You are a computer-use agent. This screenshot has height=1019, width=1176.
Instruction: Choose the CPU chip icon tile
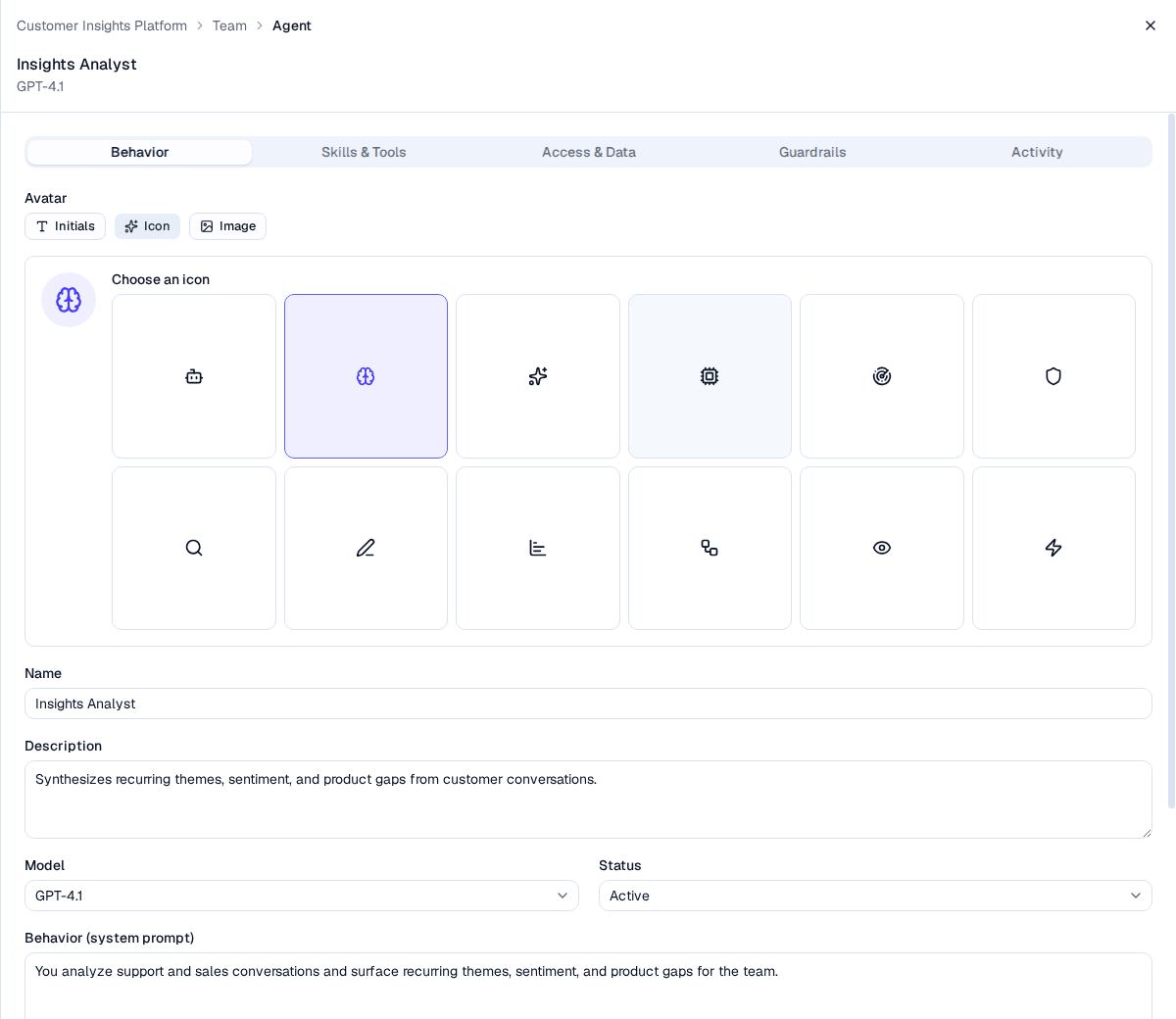point(710,376)
